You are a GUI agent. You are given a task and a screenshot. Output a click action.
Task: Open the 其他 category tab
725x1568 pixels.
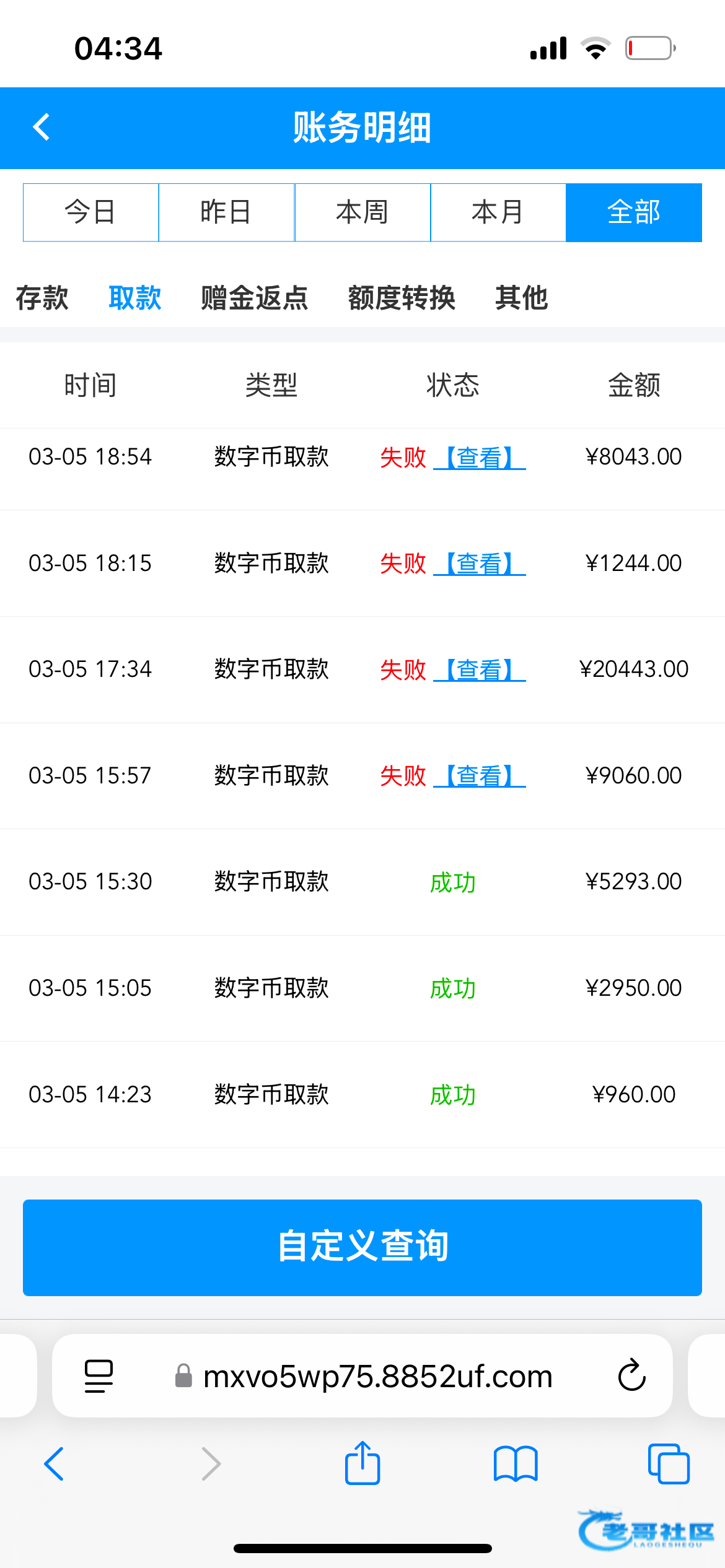[x=522, y=298]
